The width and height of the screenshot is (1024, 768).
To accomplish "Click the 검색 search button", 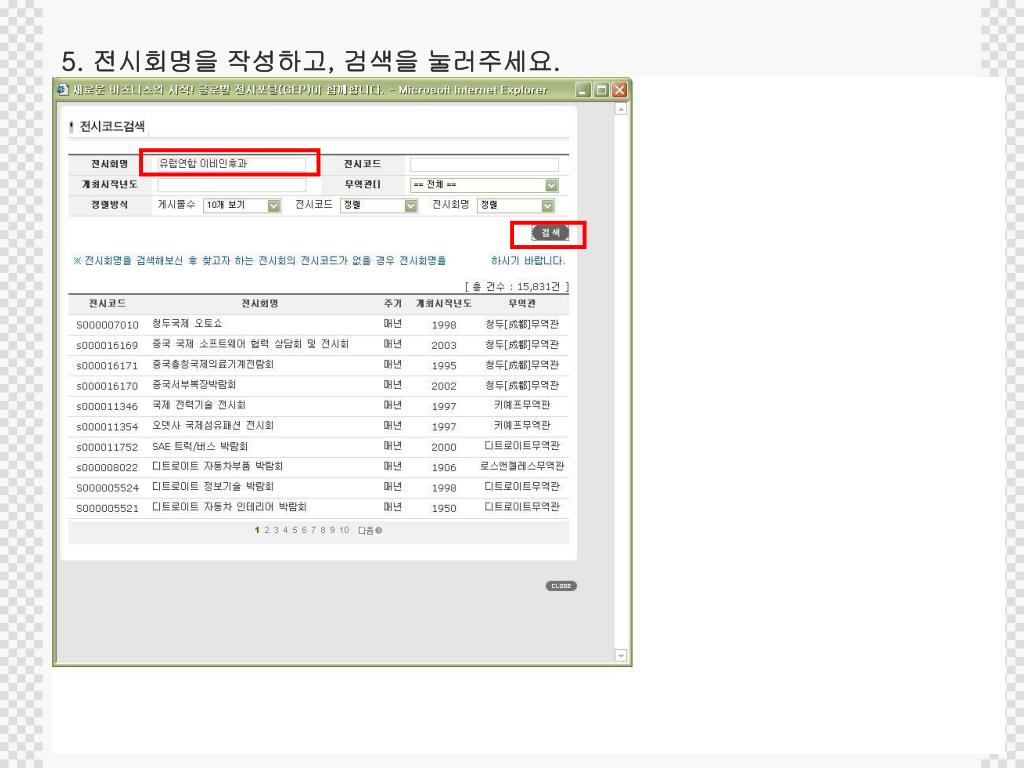I will pos(550,233).
